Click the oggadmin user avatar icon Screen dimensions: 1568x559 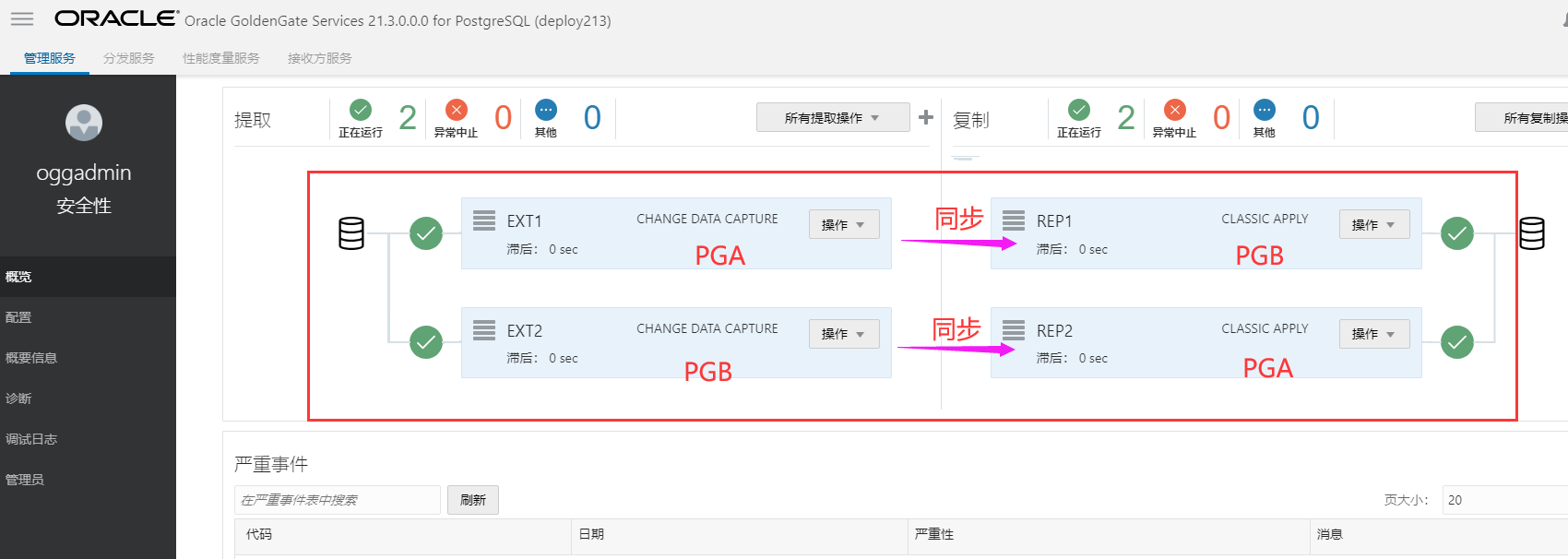click(84, 123)
